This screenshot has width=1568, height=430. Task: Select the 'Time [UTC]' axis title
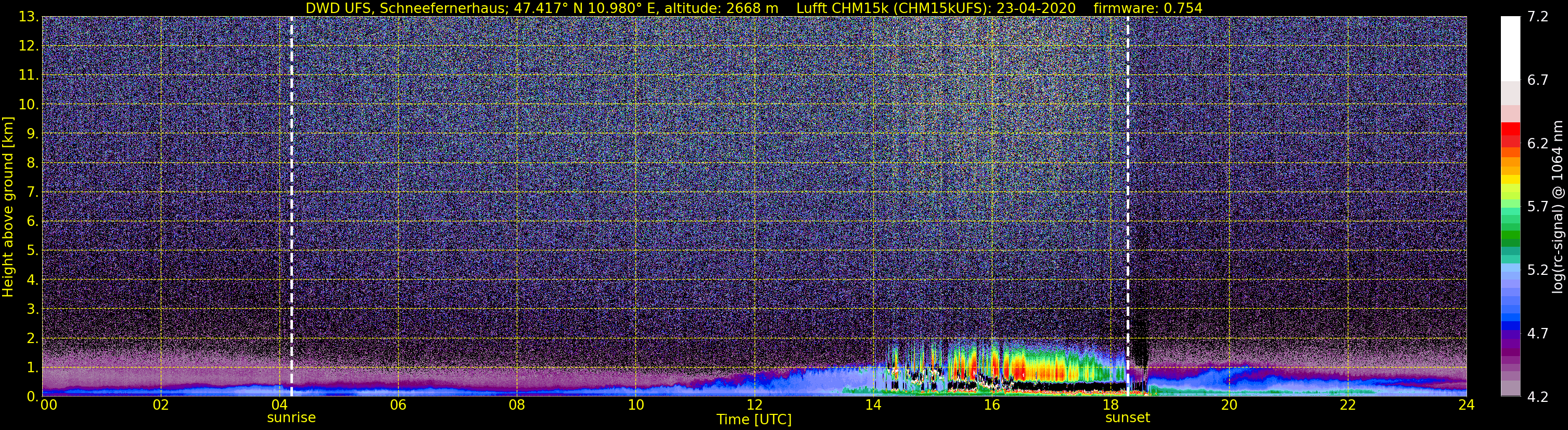click(754, 419)
